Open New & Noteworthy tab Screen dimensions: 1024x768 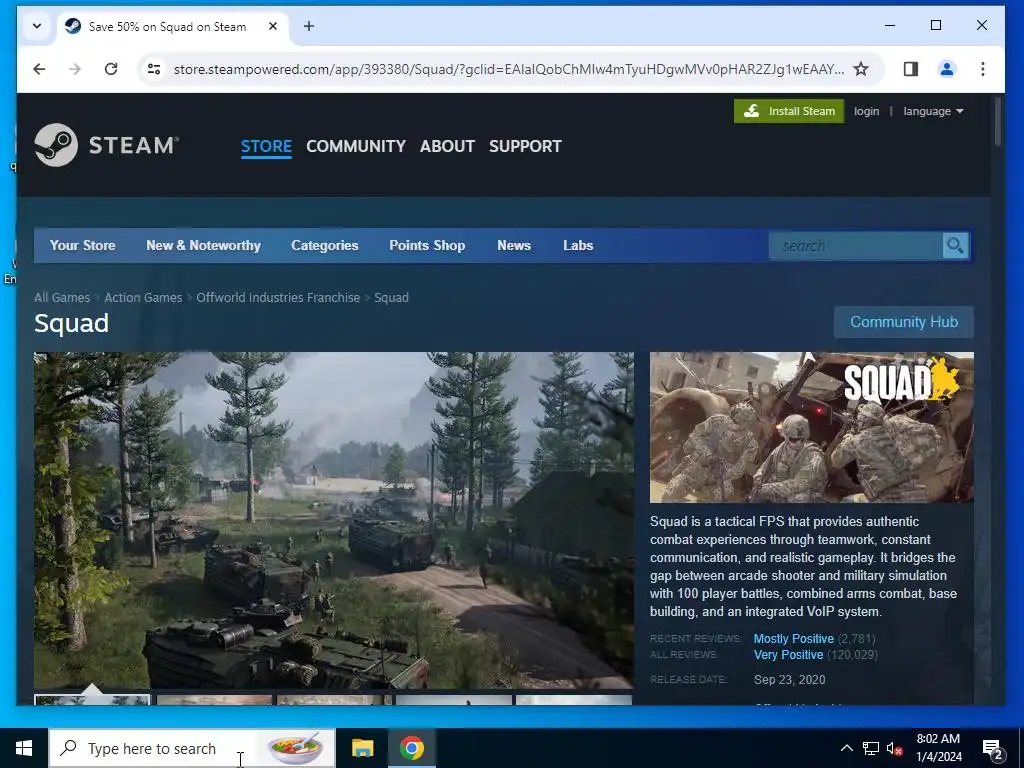[x=203, y=246]
